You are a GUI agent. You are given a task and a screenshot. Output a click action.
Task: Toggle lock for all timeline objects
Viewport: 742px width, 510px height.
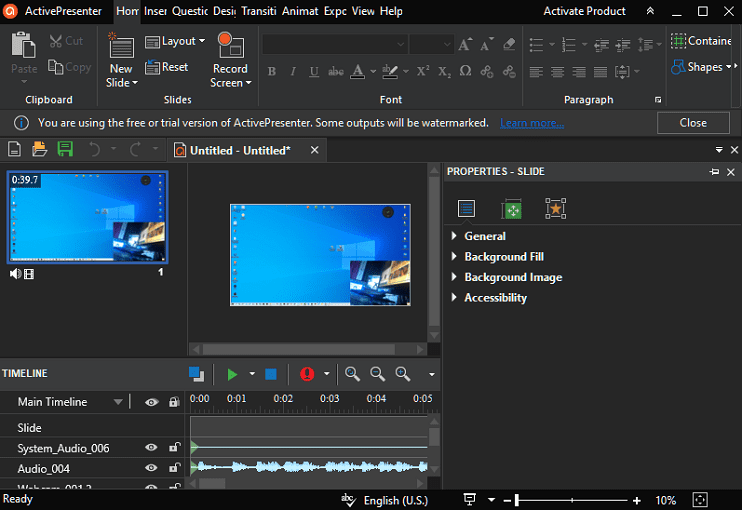point(174,402)
